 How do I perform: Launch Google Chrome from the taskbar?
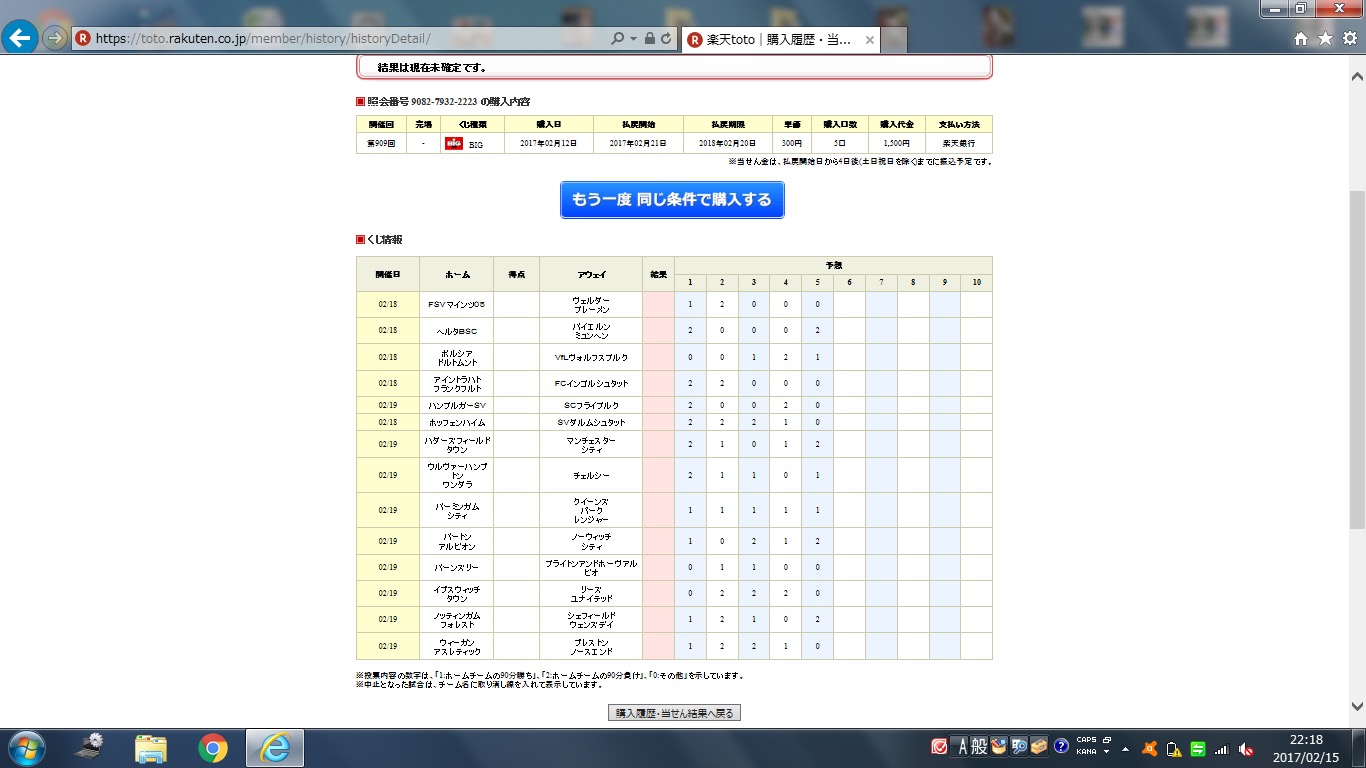pos(212,748)
